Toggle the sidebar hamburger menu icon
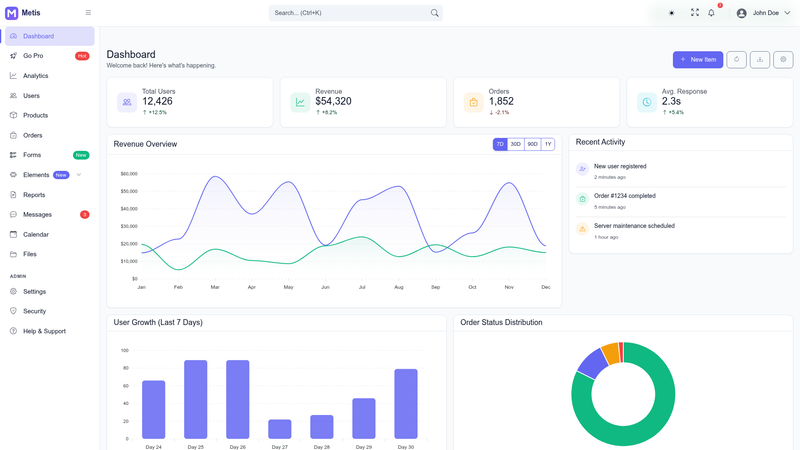 [88, 13]
